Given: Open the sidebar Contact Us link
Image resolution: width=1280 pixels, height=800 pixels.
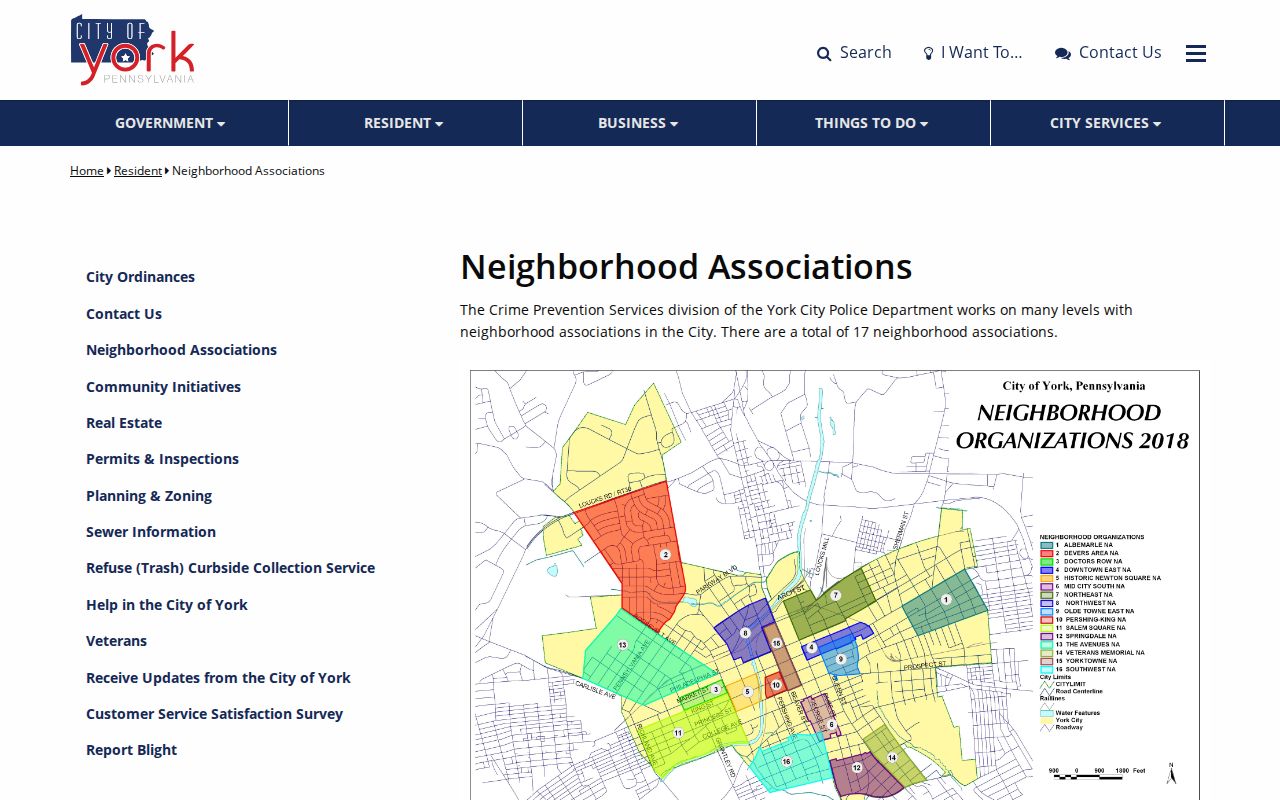Looking at the screenshot, I should pos(124,314).
